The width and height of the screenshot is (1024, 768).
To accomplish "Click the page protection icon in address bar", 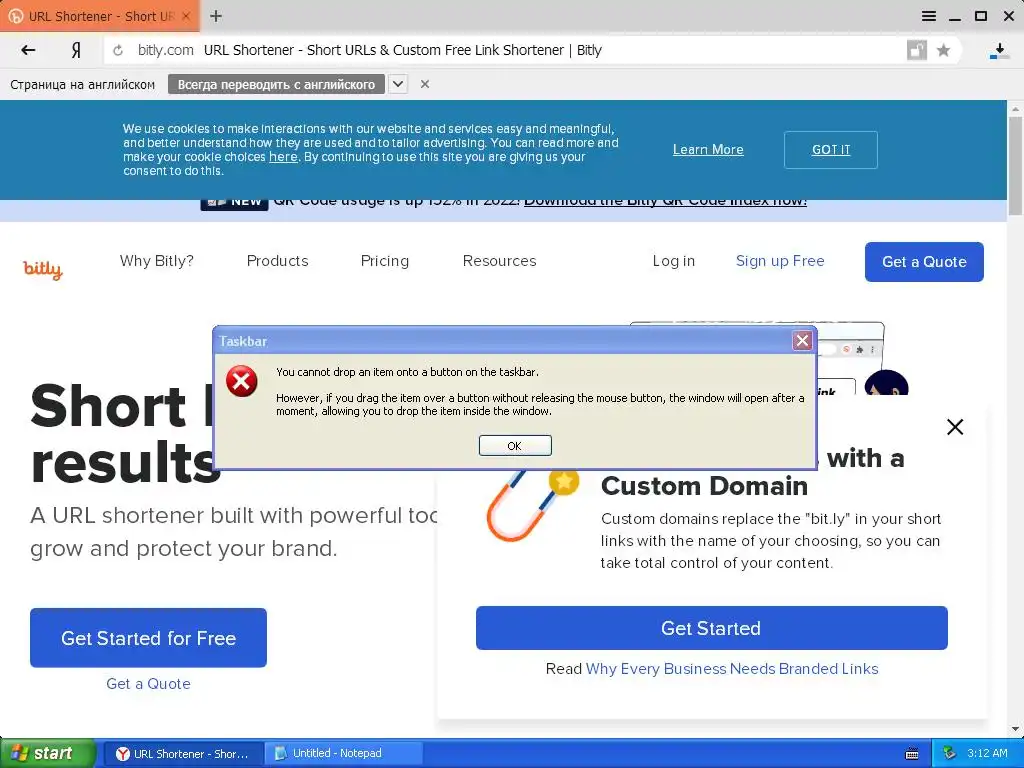I will pyautogui.click(x=917, y=50).
